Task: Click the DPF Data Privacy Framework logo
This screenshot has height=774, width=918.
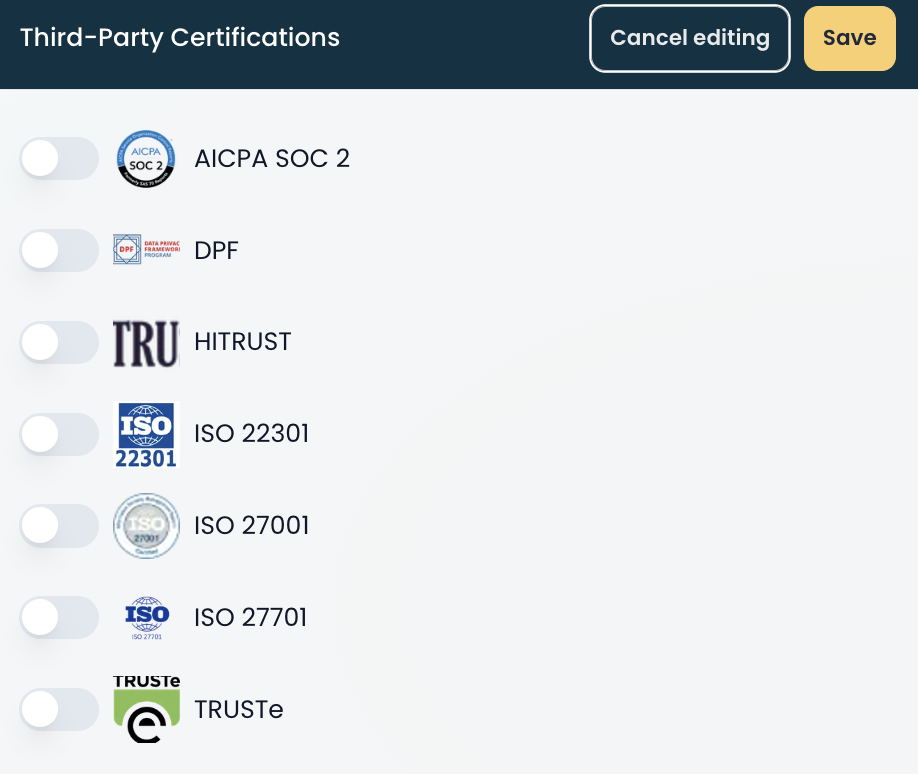Action: 146,250
